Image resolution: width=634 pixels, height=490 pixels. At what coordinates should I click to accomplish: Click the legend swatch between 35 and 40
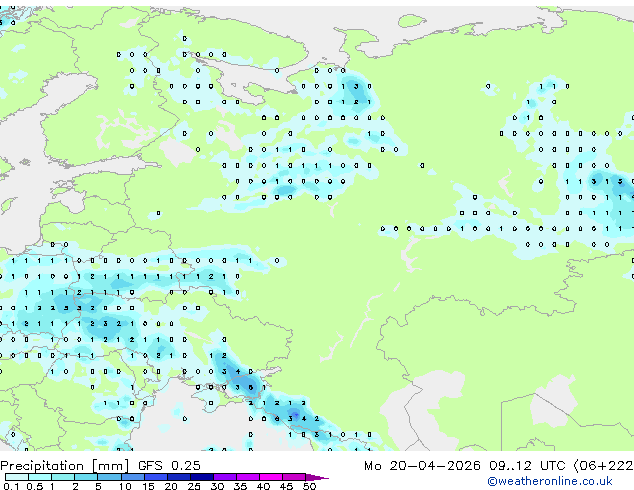point(247,477)
